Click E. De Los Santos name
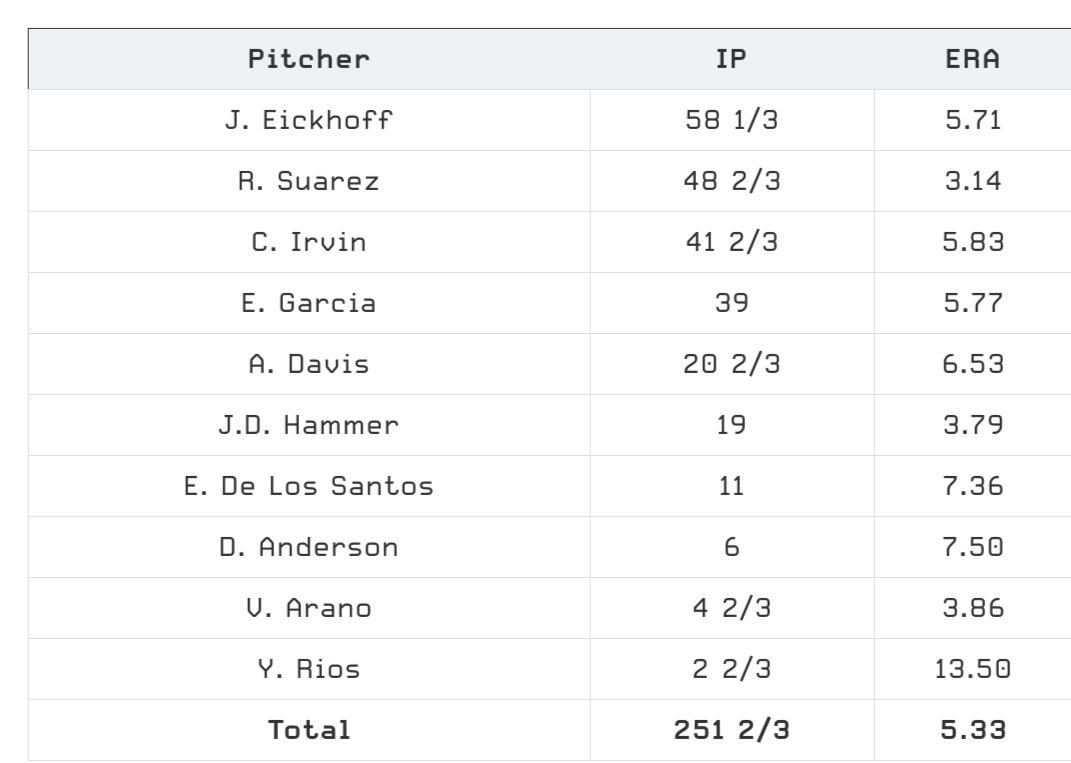This screenshot has width=1071, height=763. (x=309, y=486)
